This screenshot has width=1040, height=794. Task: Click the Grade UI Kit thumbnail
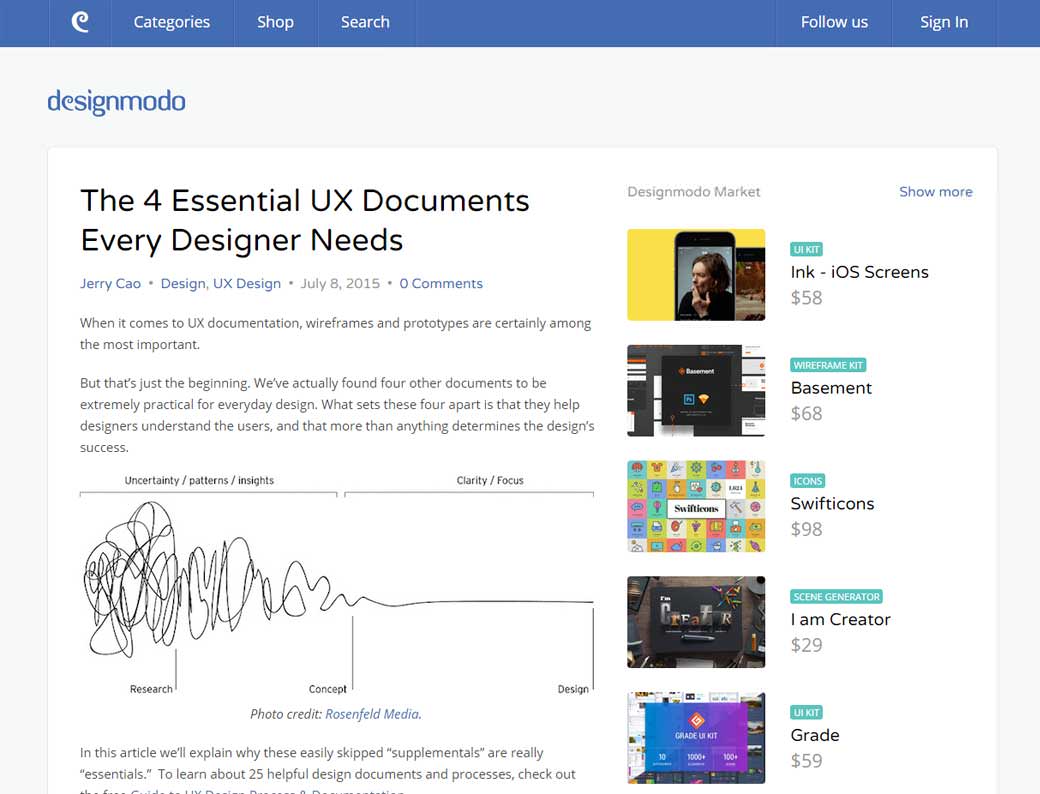pos(696,737)
